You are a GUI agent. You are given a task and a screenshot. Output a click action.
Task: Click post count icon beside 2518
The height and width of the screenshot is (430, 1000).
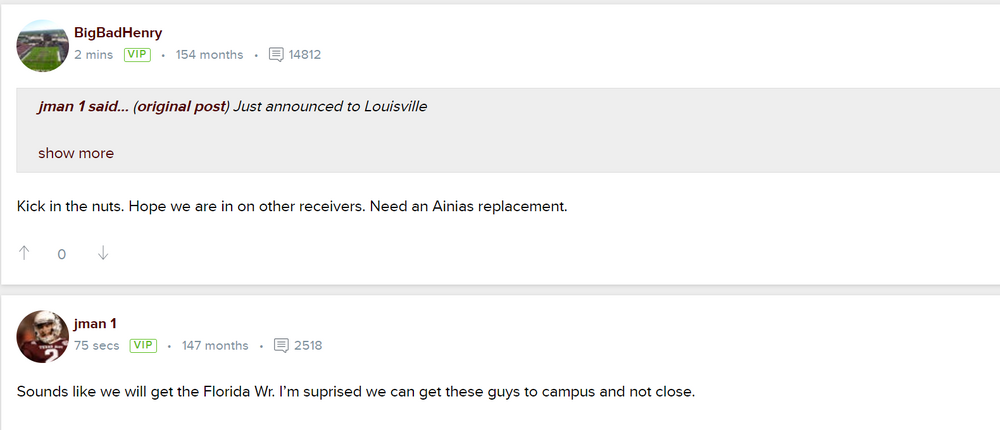point(282,346)
